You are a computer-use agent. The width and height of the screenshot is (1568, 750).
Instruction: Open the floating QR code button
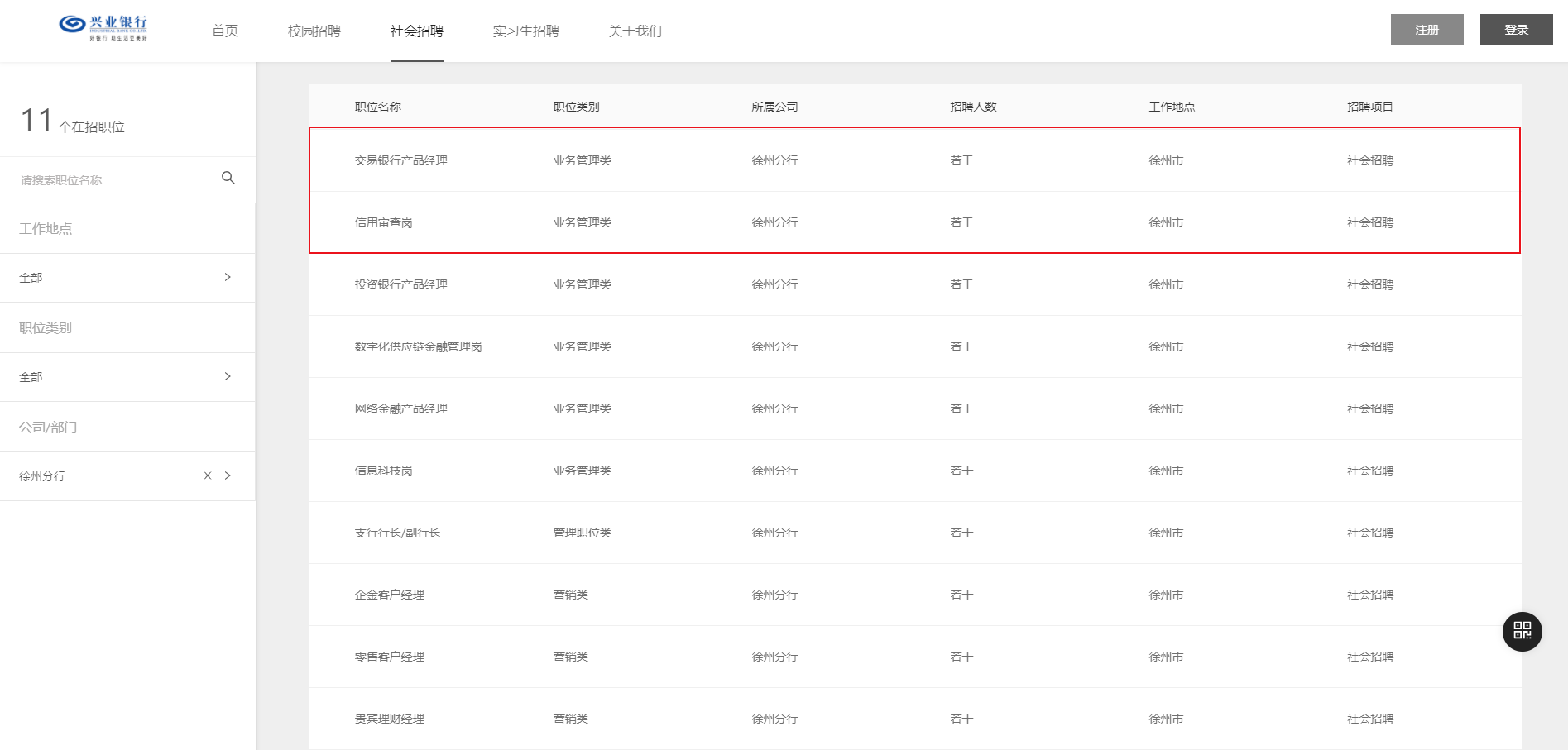[1522, 631]
